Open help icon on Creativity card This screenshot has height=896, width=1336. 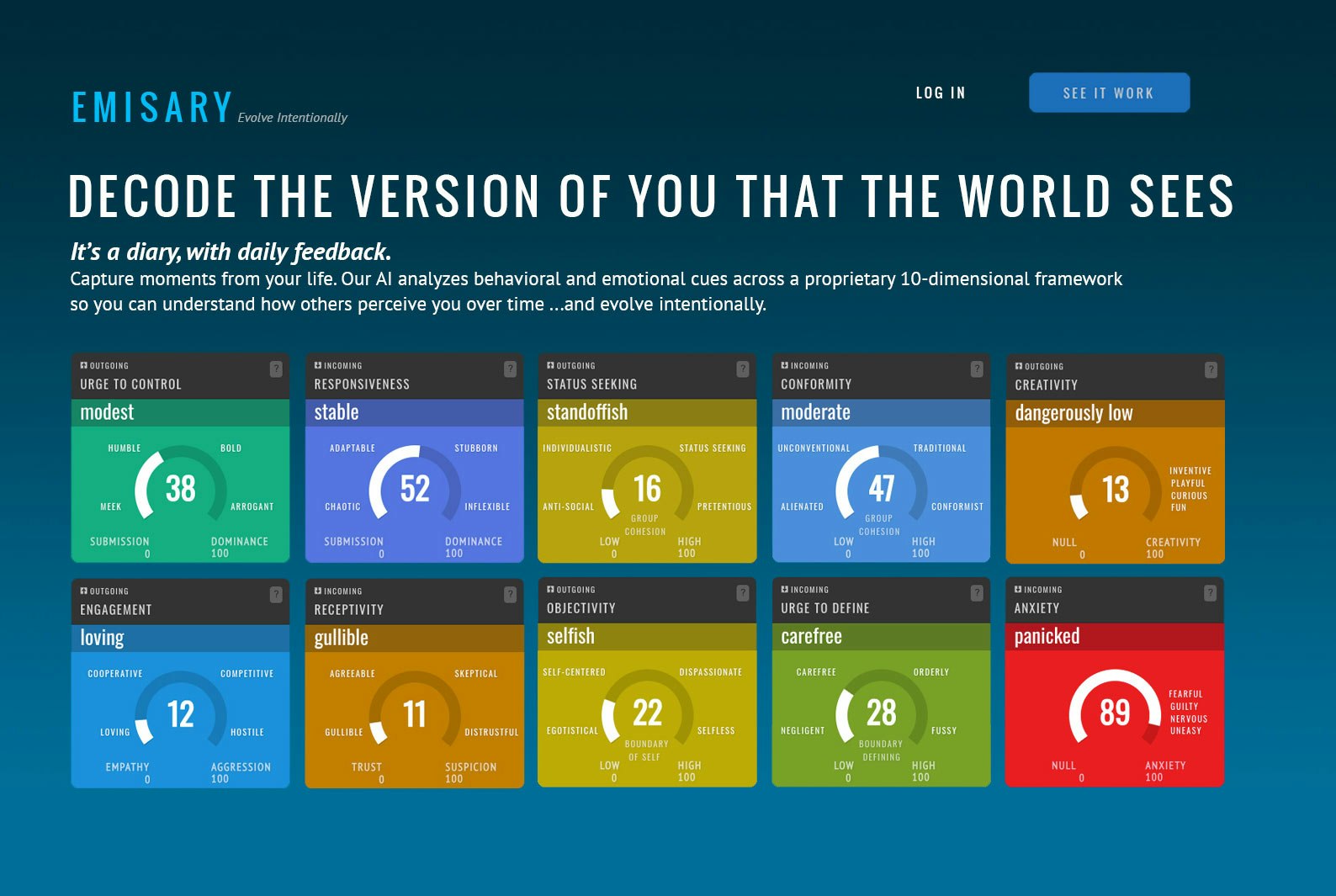(x=1211, y=369)
